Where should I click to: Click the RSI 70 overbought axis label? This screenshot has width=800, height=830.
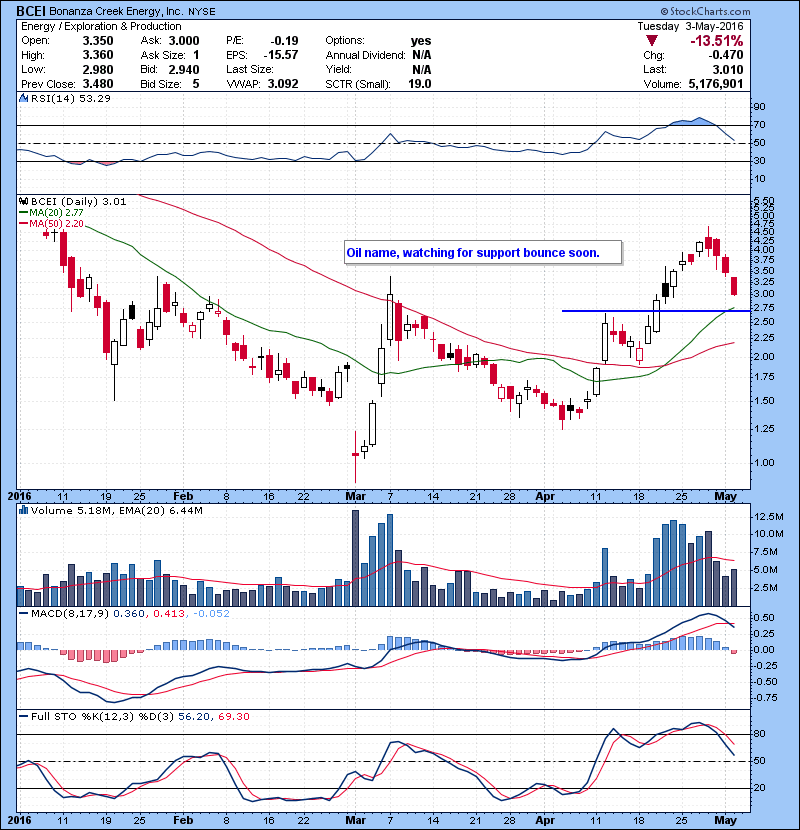click(x=759, y=125)
